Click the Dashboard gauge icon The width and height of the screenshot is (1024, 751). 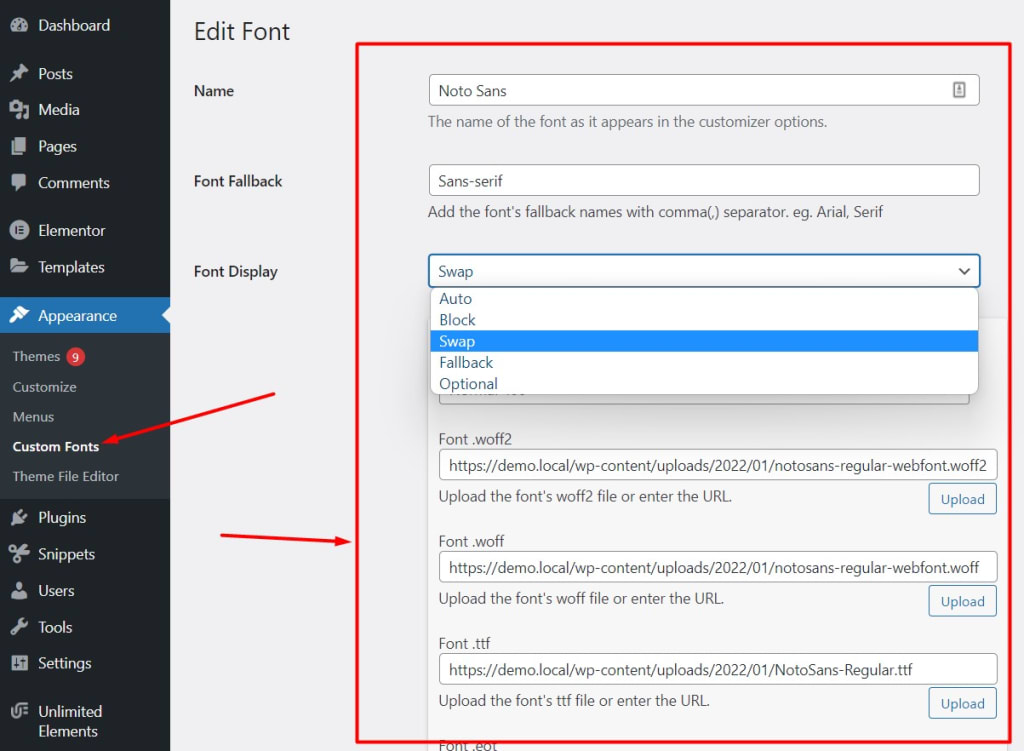[x=20, y=25]
